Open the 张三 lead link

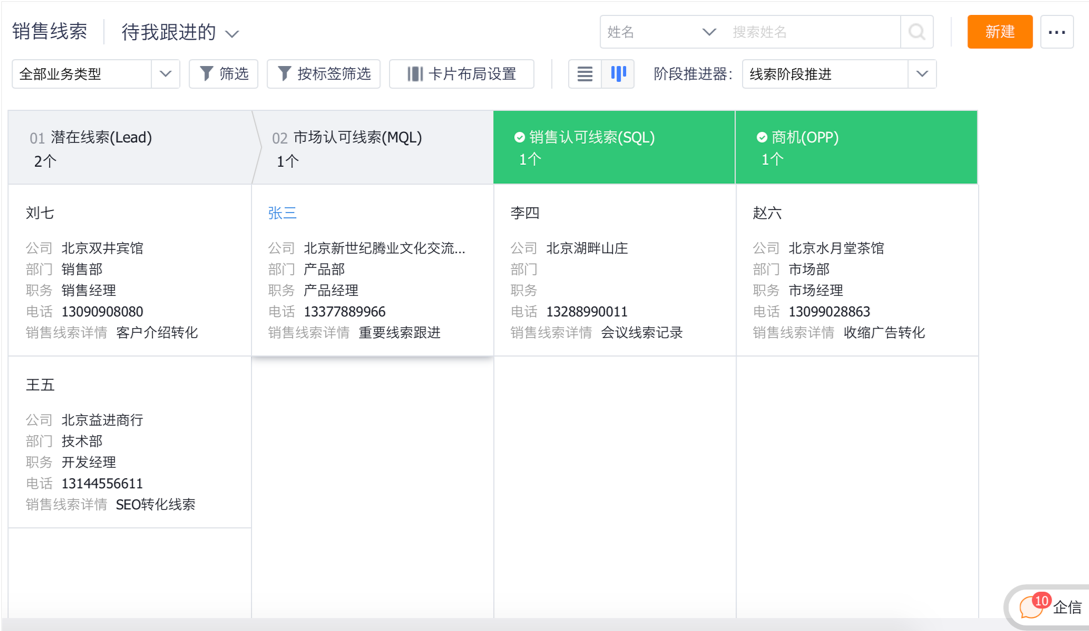point(283,213)
